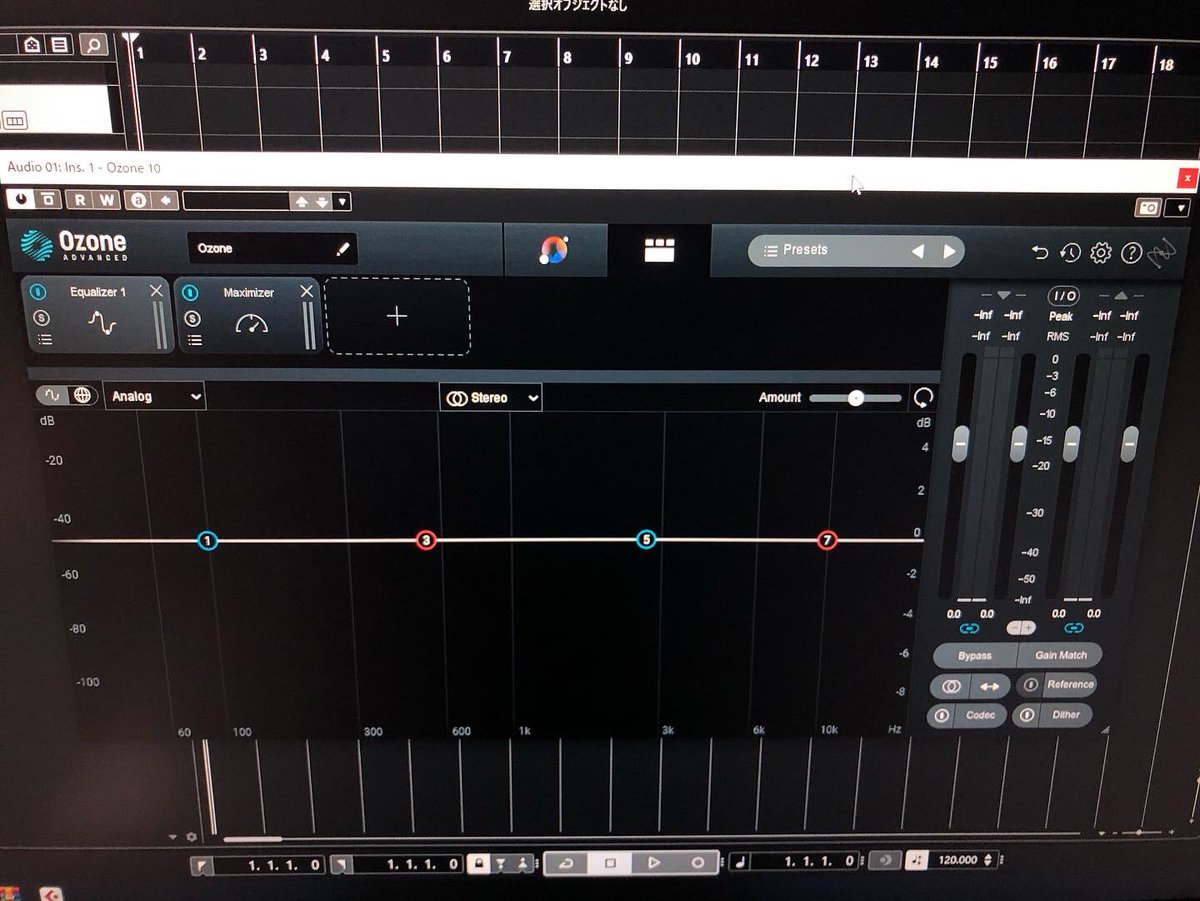Remove the Equalizer 1 module
Viewport: 1200px width, 901px height.
tap(156, 291)
